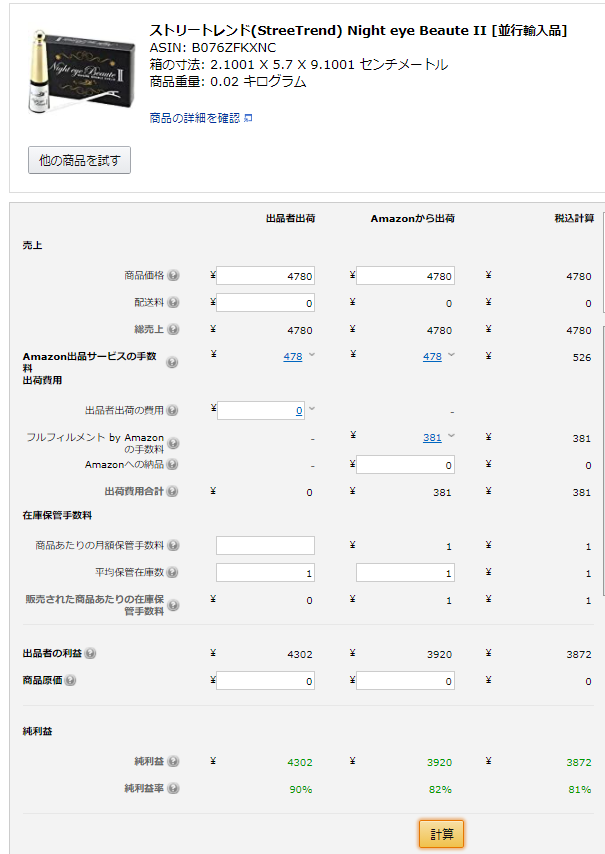Click 商品原価 input under Amazonから出荷
Screen dimensions: 605x854
coord(405,681)
